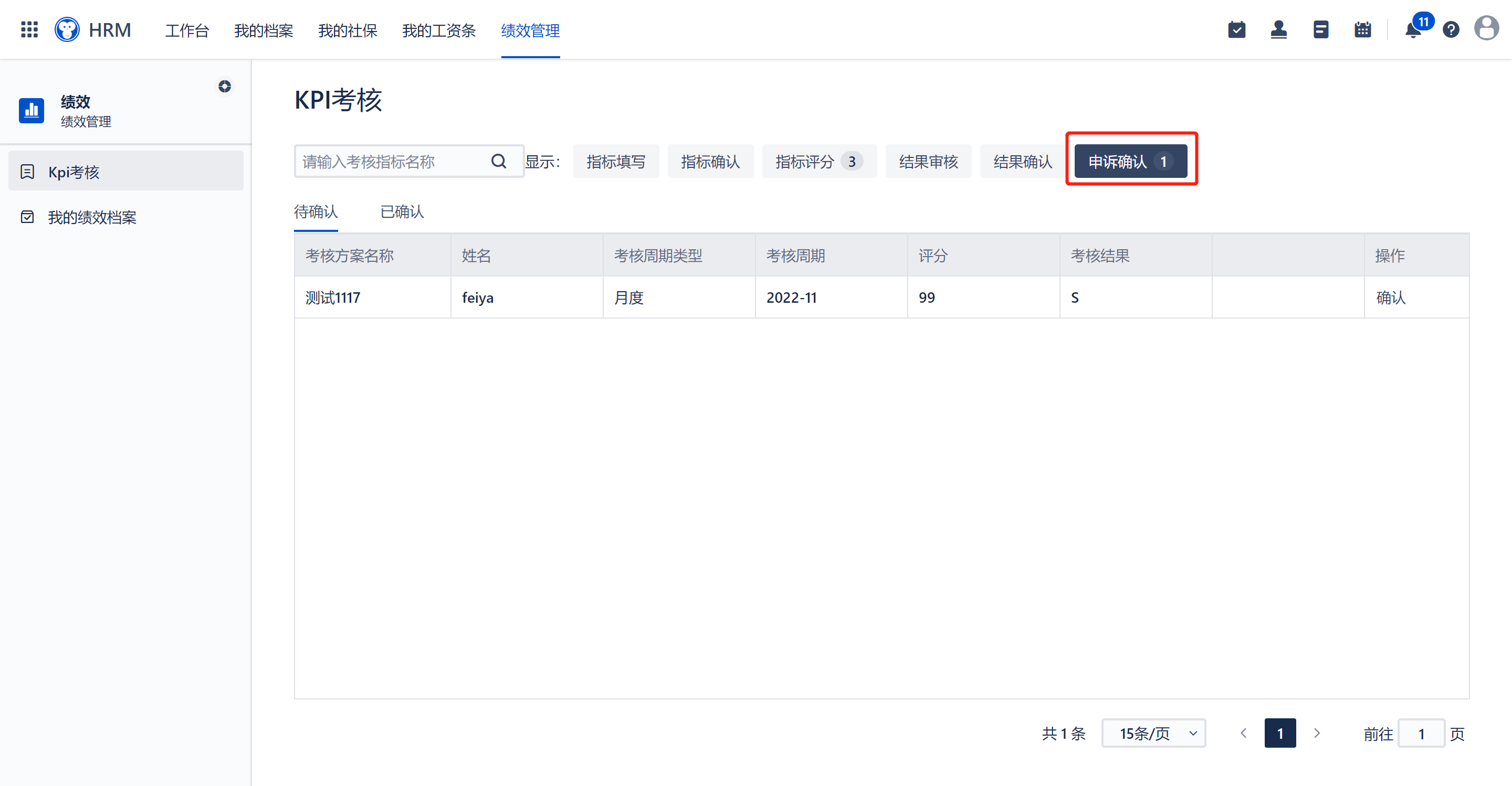Screen dimensions: 1512x786
Task: Open the user avatar profile menu
Action: point(1486,28)
